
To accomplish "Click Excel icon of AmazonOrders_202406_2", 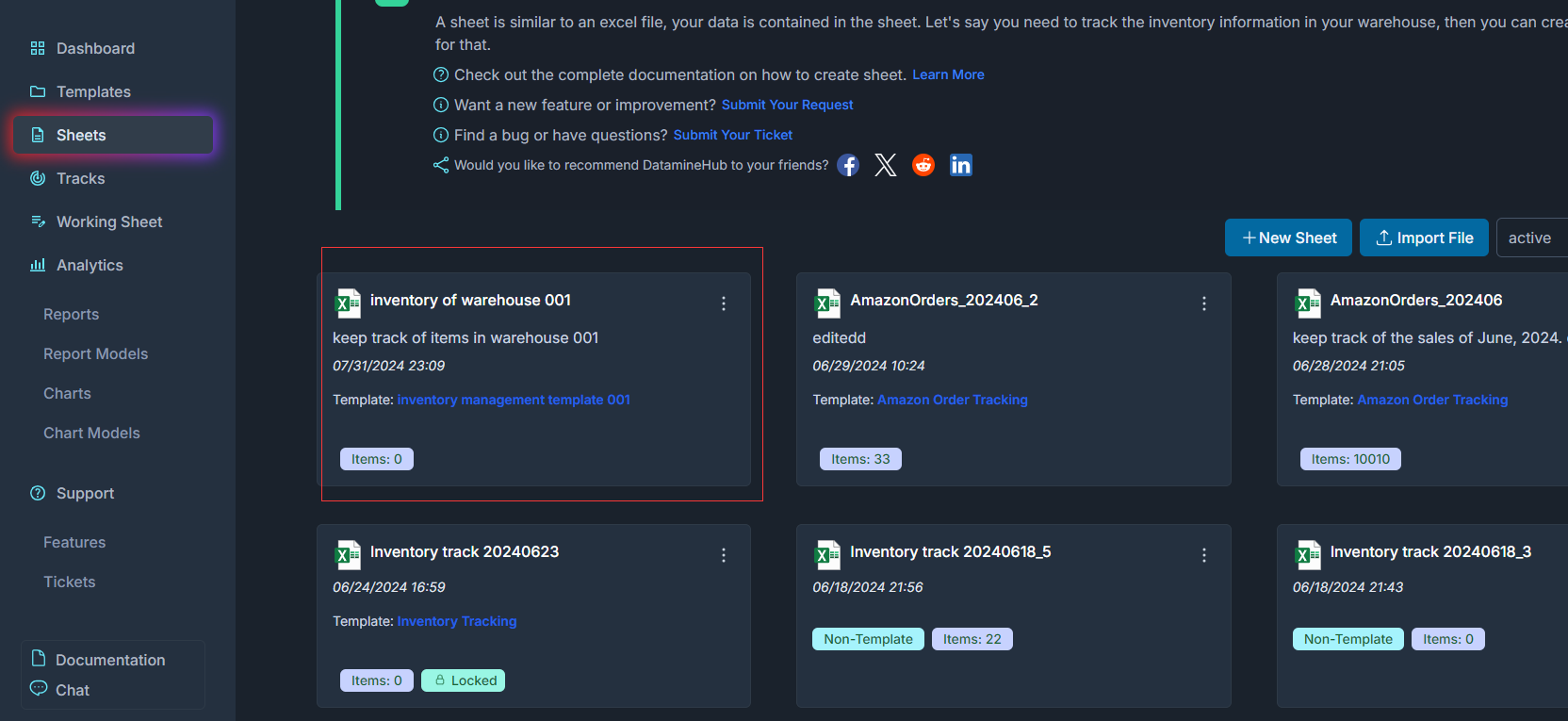I will point(827,303).
